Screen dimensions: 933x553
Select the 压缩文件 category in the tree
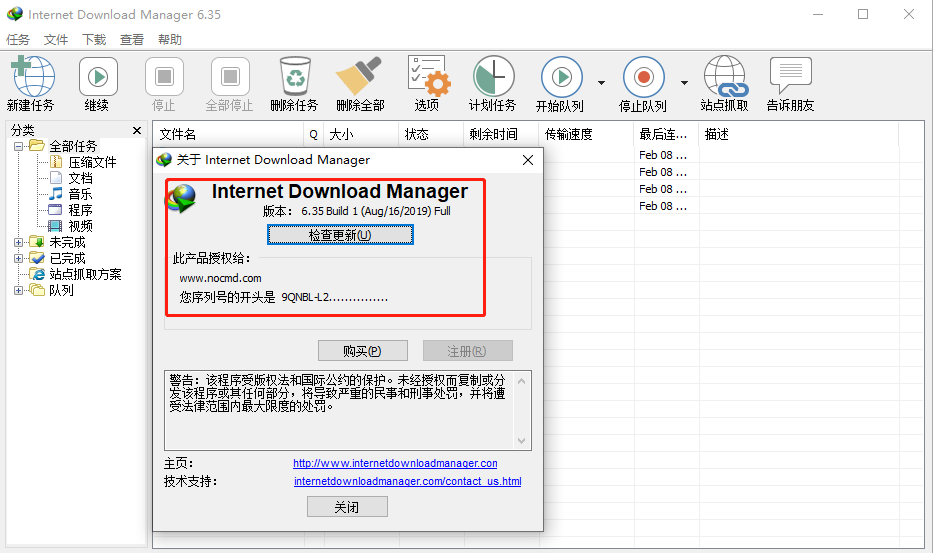[92, 162]
